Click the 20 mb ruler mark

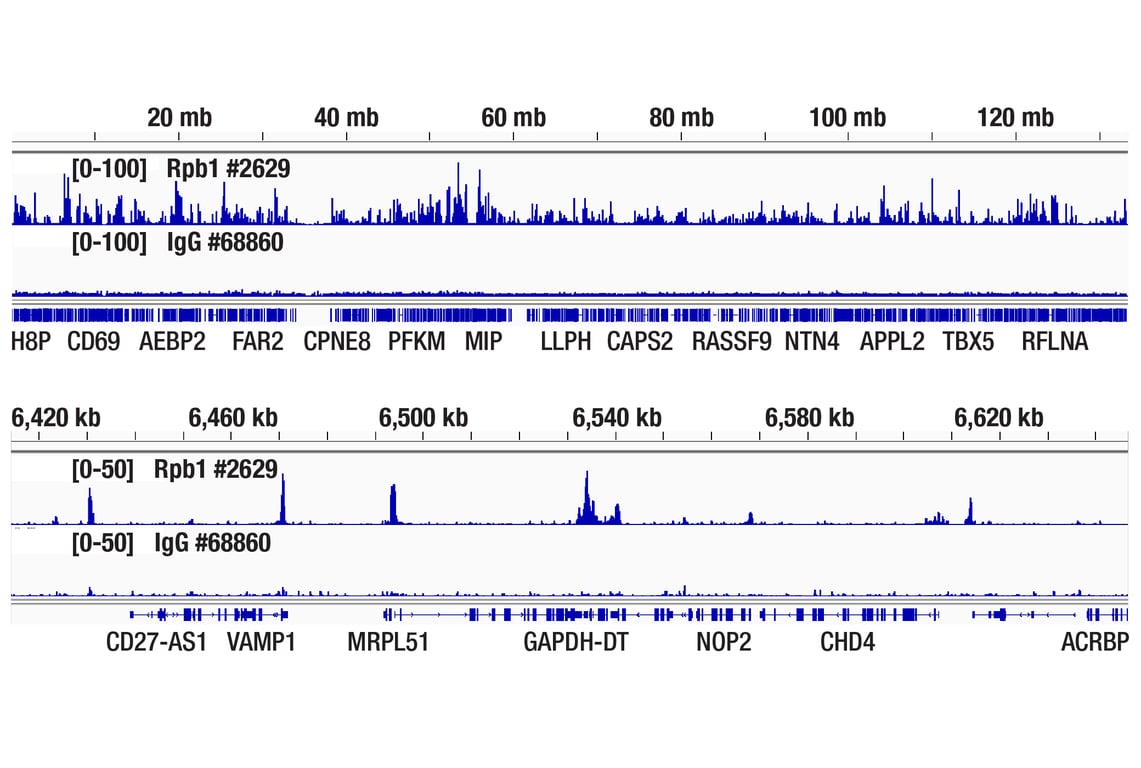(179, 118)
